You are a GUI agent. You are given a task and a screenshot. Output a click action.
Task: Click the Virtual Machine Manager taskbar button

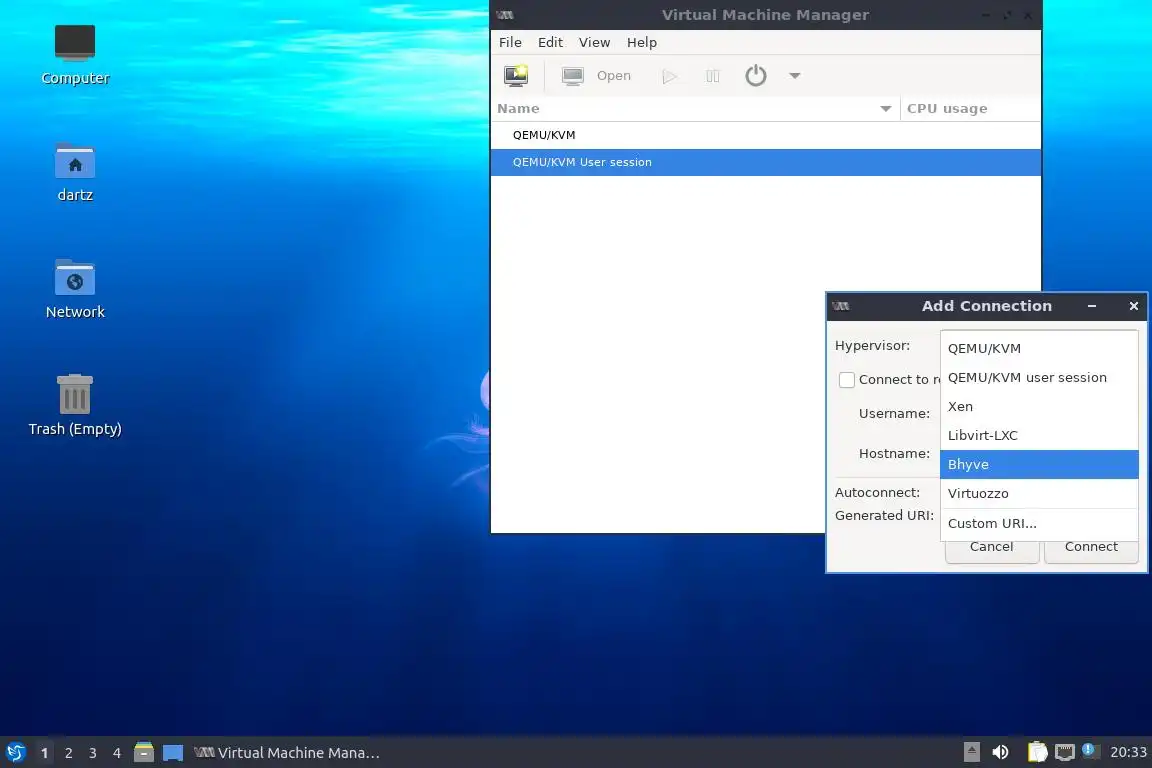coord(287,753)
